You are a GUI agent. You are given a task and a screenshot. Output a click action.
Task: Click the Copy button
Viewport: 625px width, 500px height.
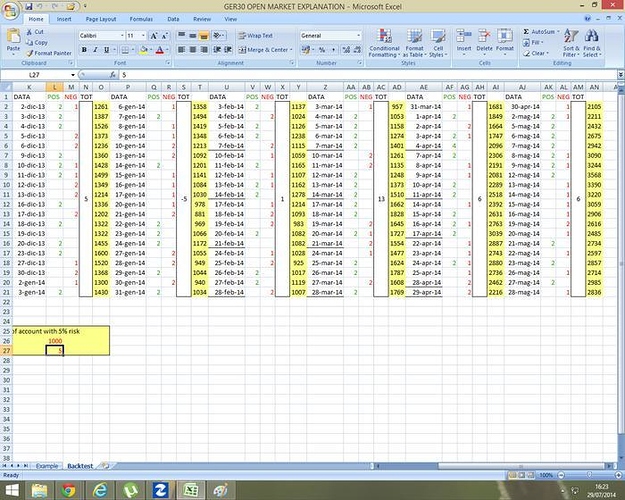coord(37,42)
